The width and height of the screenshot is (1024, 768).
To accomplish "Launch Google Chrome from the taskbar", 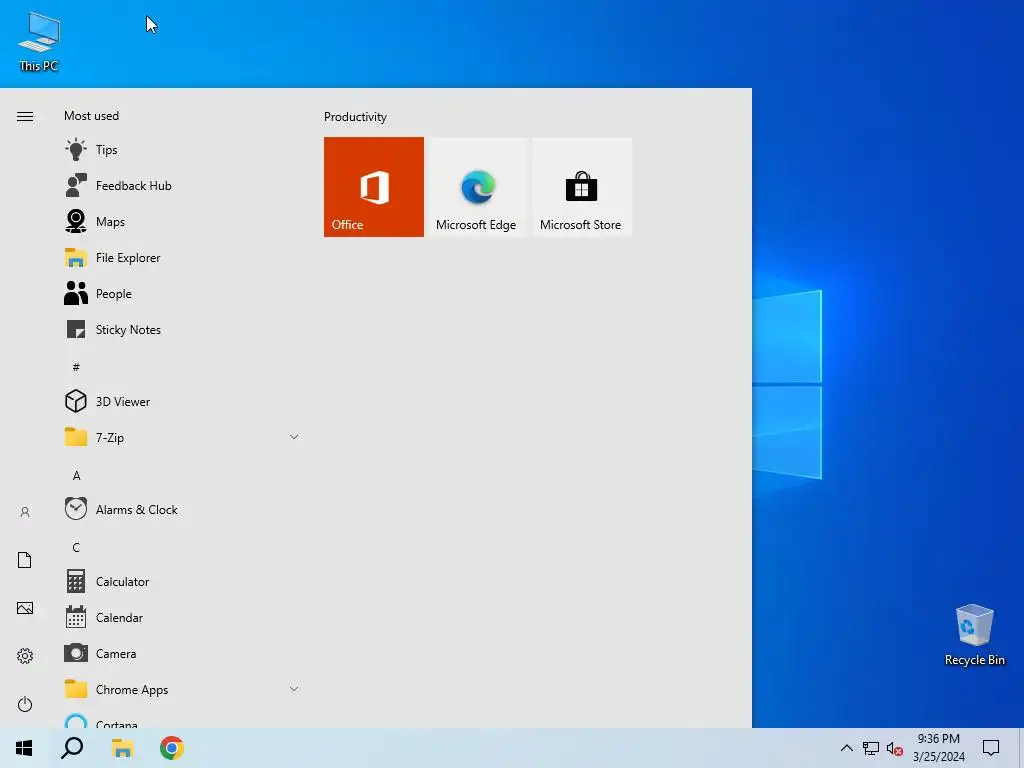I will 172,748.
